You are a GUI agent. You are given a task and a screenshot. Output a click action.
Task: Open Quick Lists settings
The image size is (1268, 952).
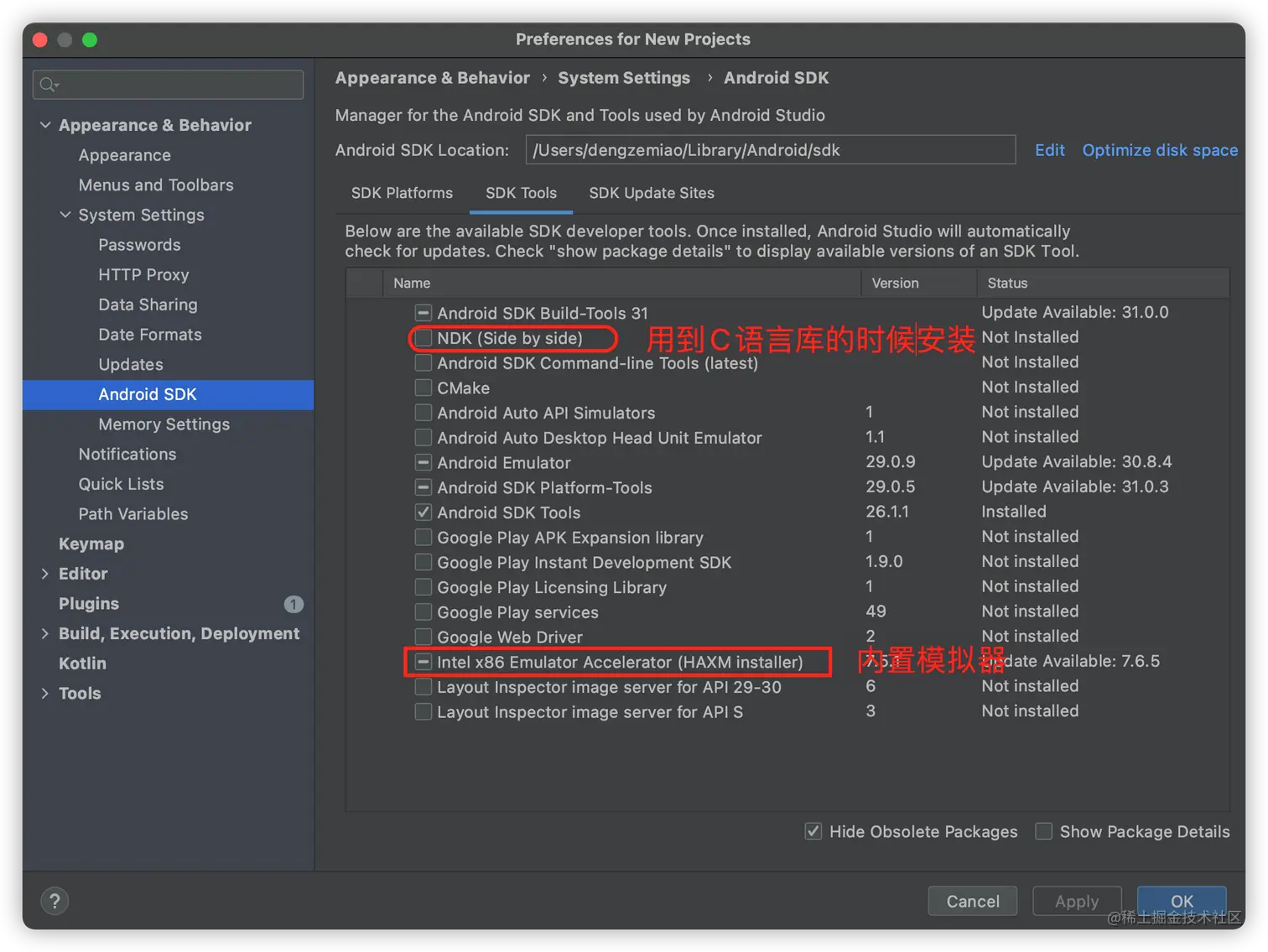pyautogui.click(x=122, y=484)
